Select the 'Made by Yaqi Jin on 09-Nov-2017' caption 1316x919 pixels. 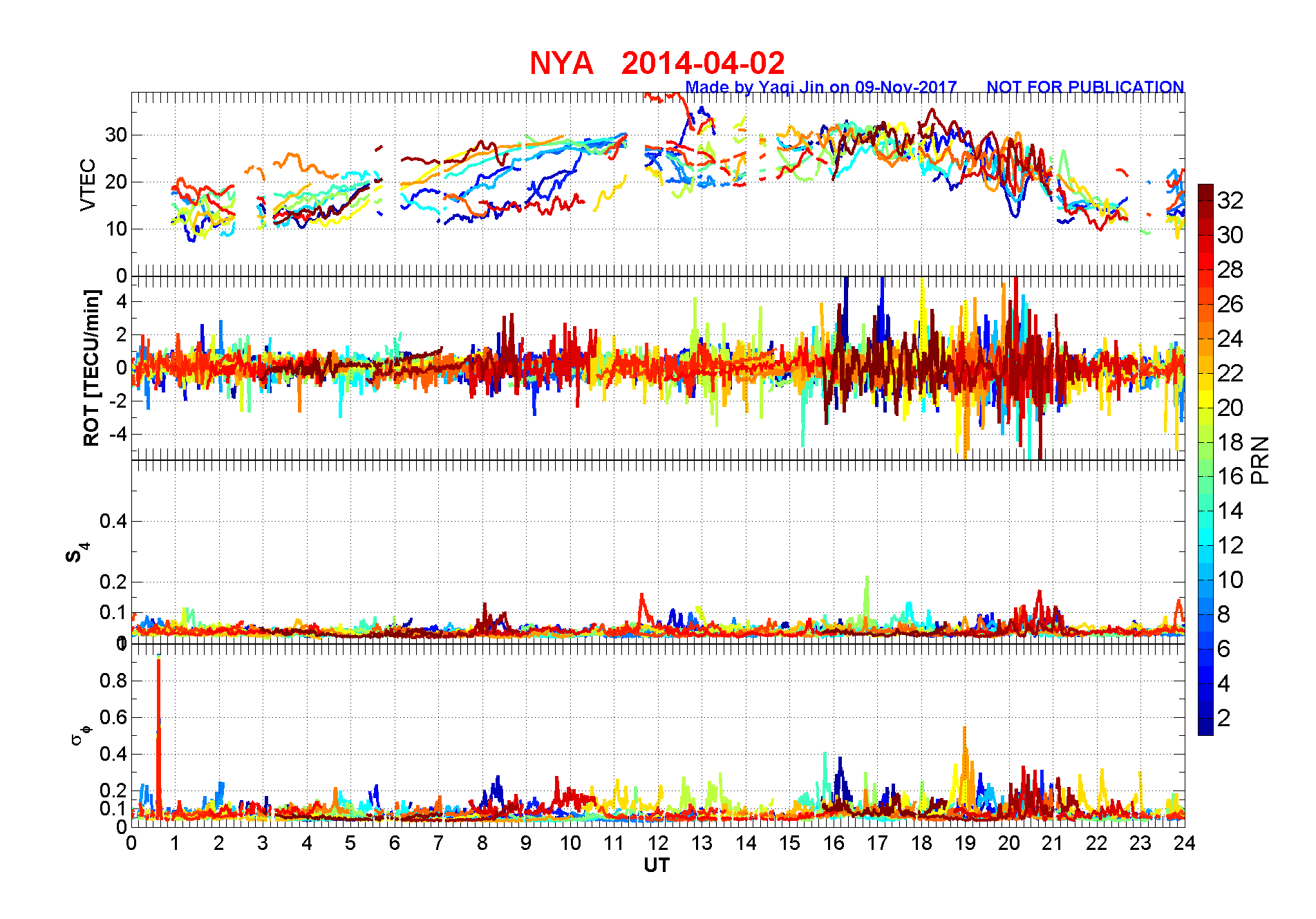point(821,87)
